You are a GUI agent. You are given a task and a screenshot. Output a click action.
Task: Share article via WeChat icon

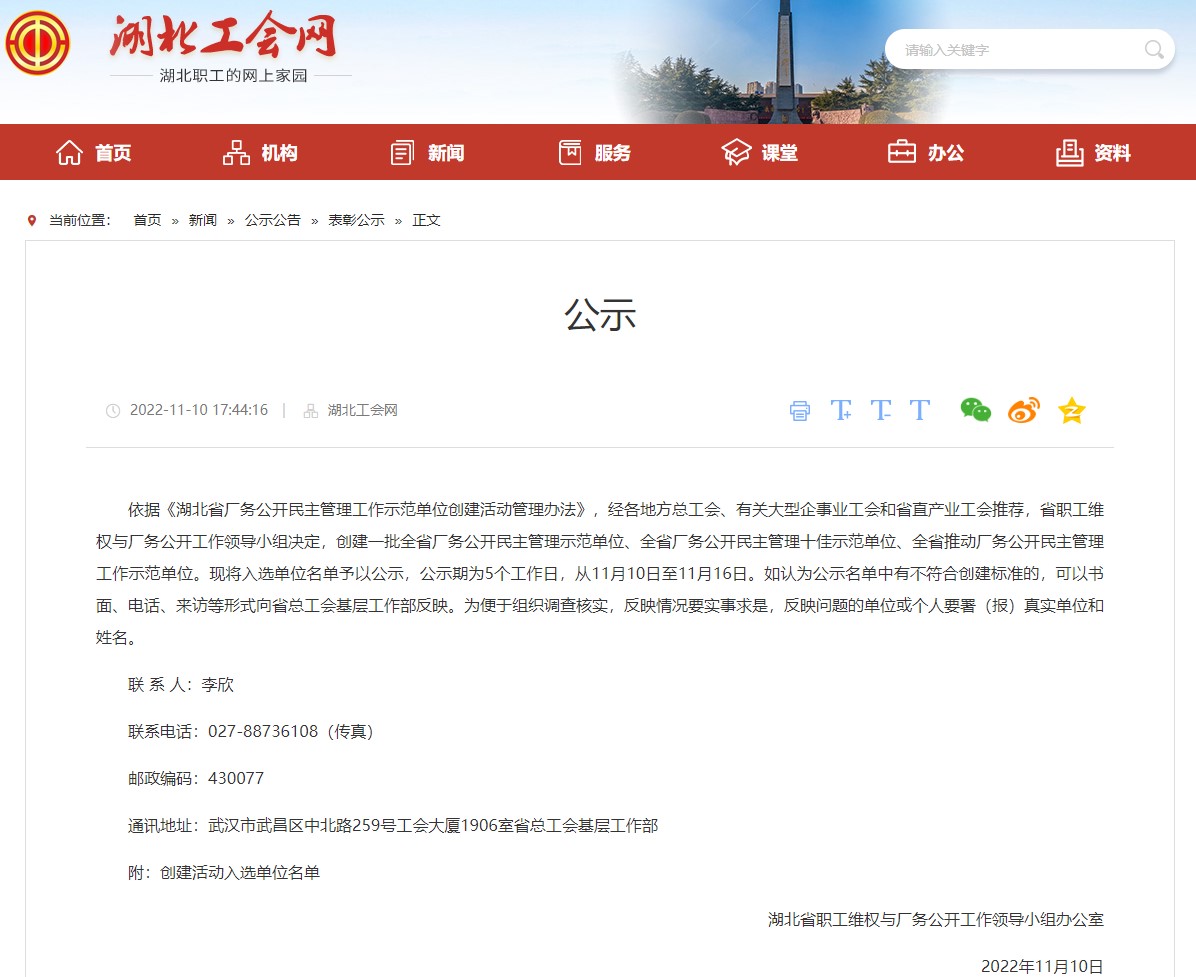point(975,410)
